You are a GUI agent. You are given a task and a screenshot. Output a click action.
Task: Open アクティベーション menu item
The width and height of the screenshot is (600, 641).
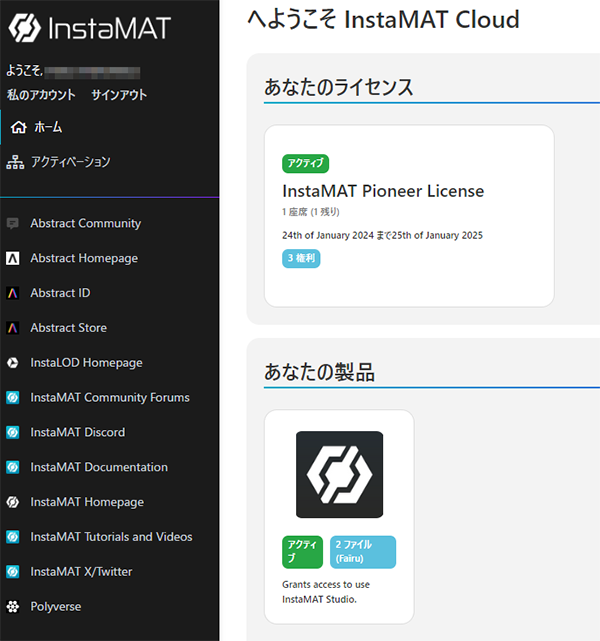pyautogui.click(x=70, y=162)
